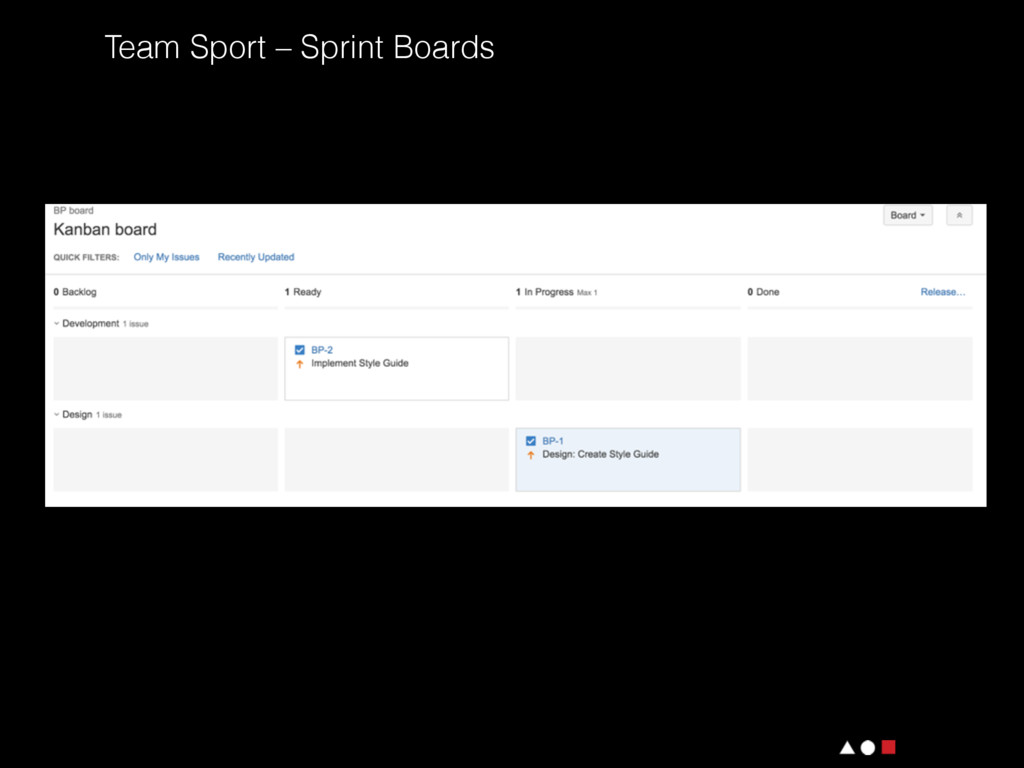Click the In Progress column header
The width and height of the screenshot is (1024, 768).
[x=548, y=292]
